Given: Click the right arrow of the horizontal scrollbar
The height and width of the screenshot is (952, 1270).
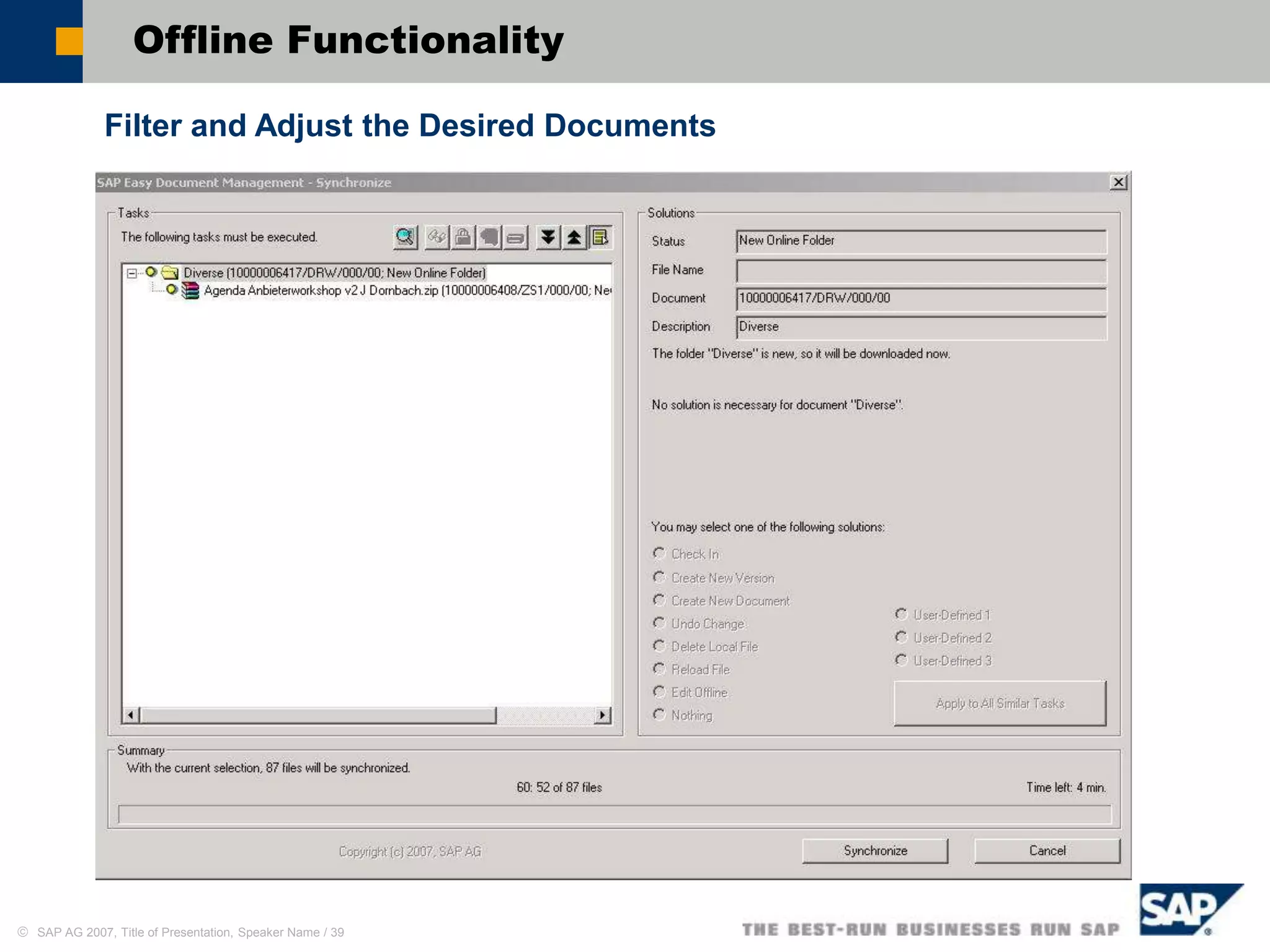Looking at the screenshot, I should 602,715.
